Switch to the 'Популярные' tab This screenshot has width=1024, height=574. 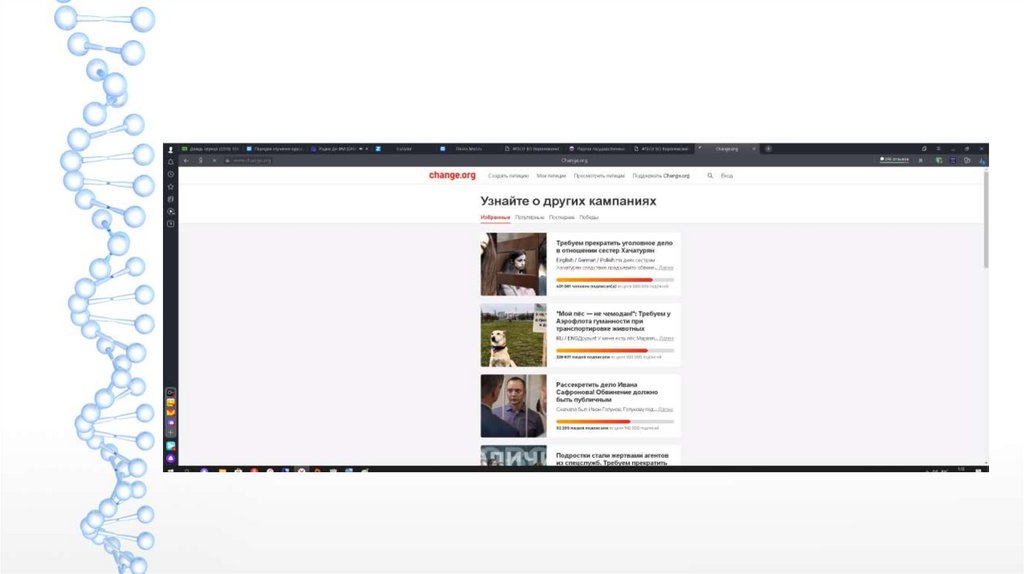click(530, 217)
